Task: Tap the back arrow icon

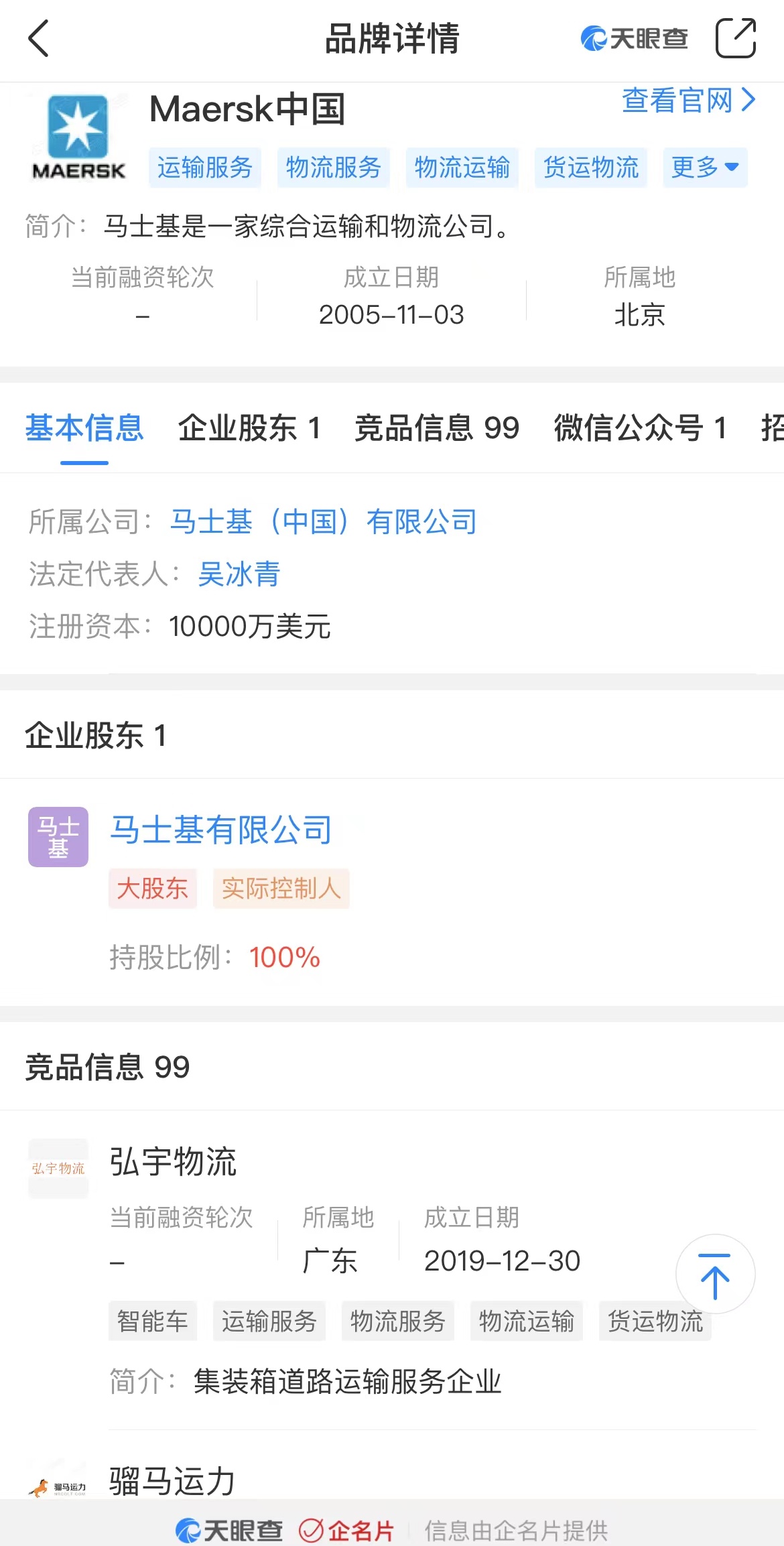Action: coord(38,38)
